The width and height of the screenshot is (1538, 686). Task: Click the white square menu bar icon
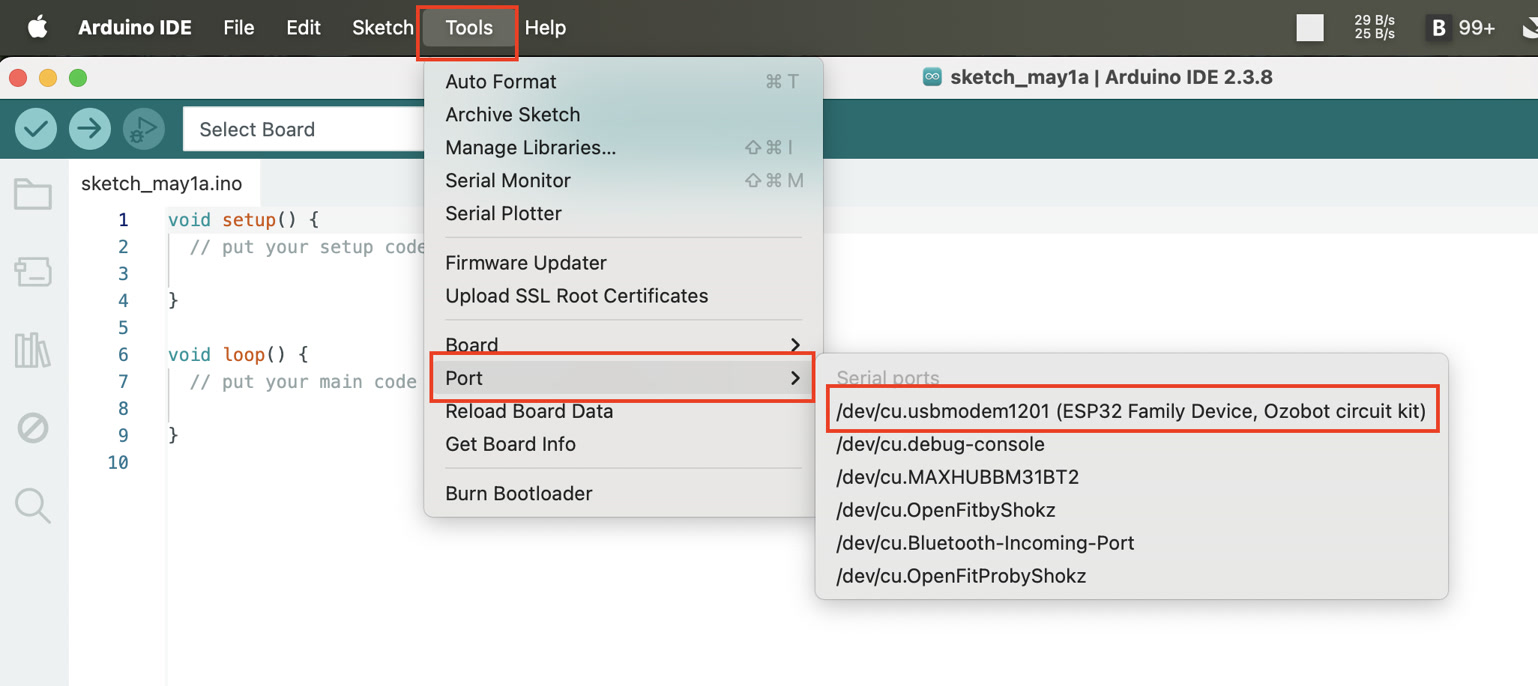(1310, 28)
